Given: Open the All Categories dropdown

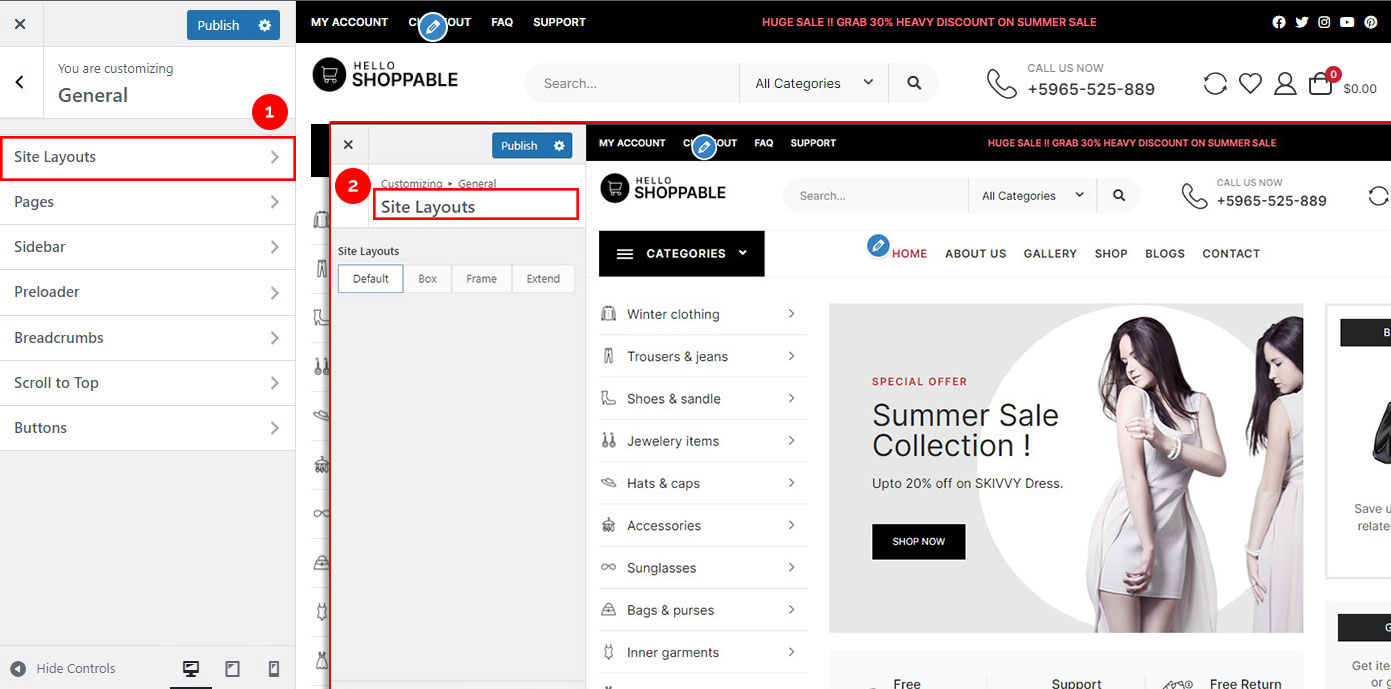Looking at the screenshot, I should (x=813, y=83).
